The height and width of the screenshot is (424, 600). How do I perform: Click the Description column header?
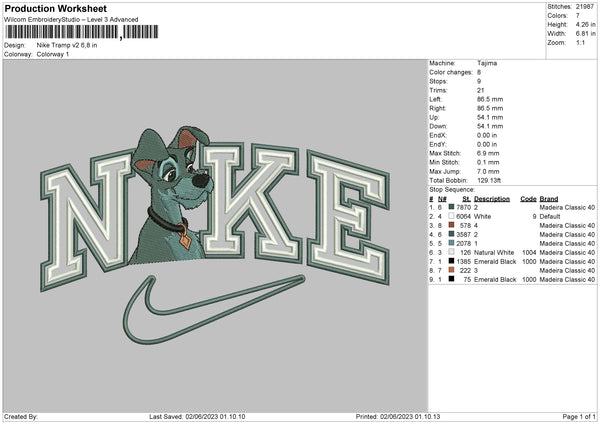tap(492, 199)
